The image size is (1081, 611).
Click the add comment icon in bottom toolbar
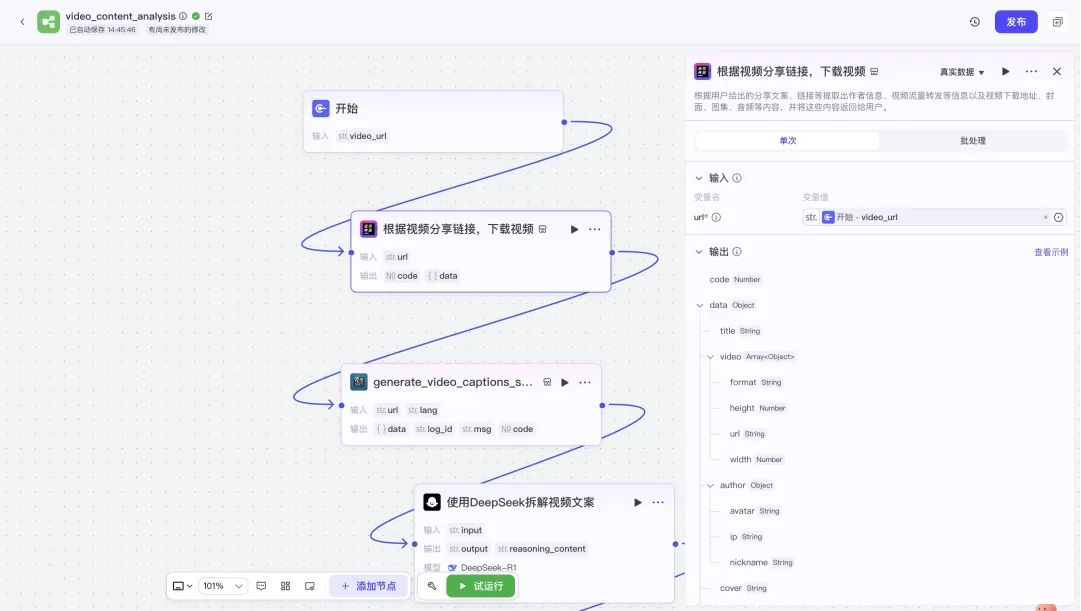[261, 586]
